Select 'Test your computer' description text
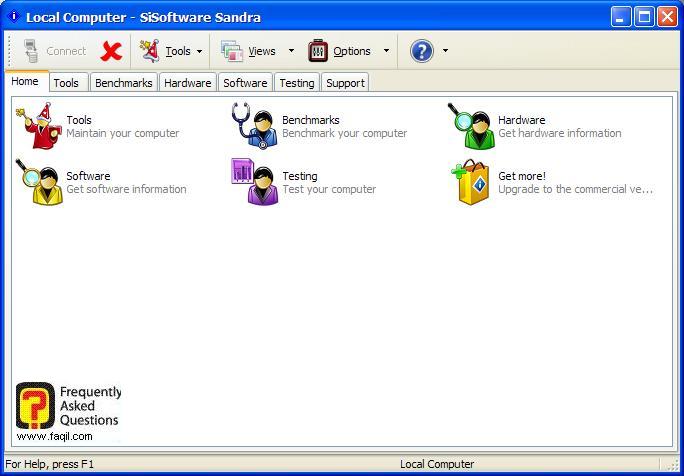The width and height of the screenshot is (684, 476). pos(329,189)
